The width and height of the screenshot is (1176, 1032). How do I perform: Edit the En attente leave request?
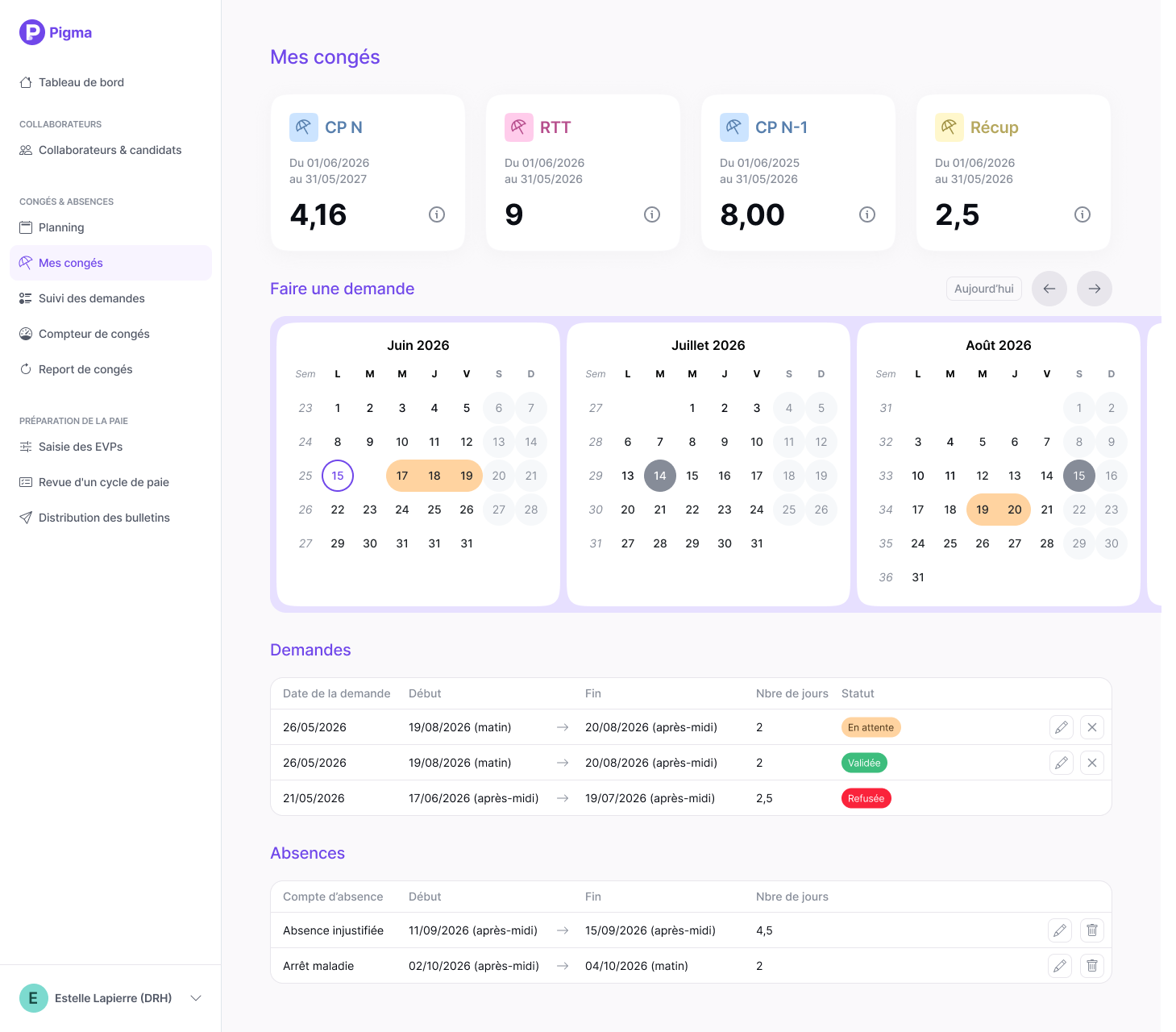[1062, 727]
